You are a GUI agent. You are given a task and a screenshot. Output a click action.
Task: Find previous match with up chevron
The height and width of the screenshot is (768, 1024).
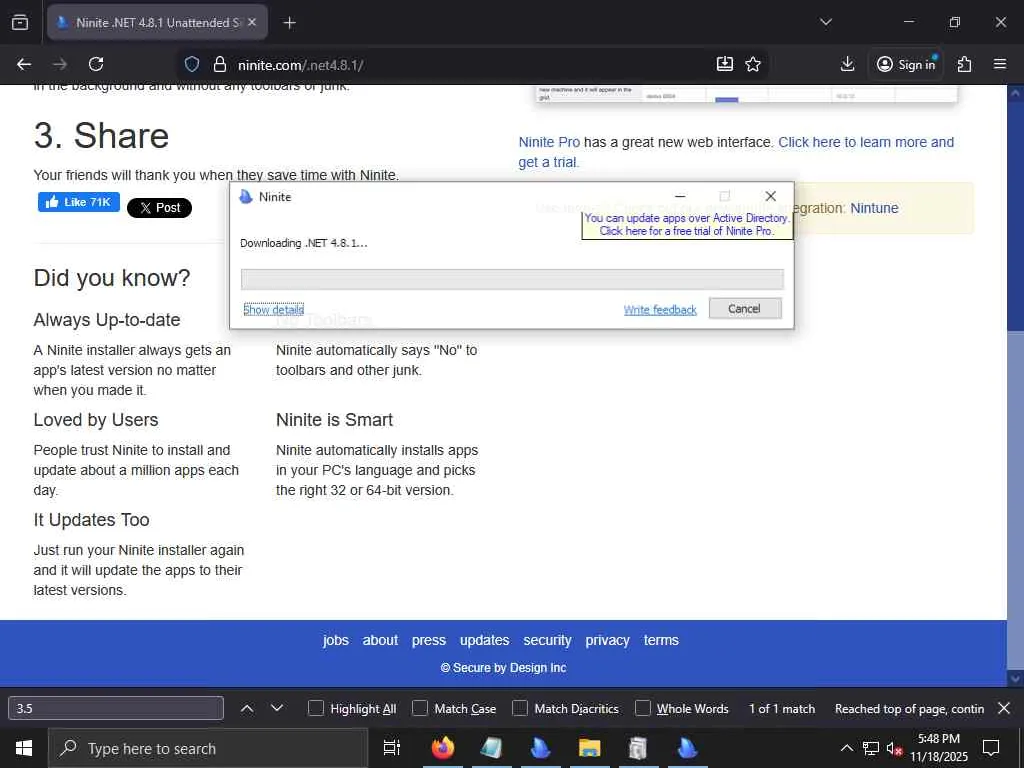click(247, 709)
